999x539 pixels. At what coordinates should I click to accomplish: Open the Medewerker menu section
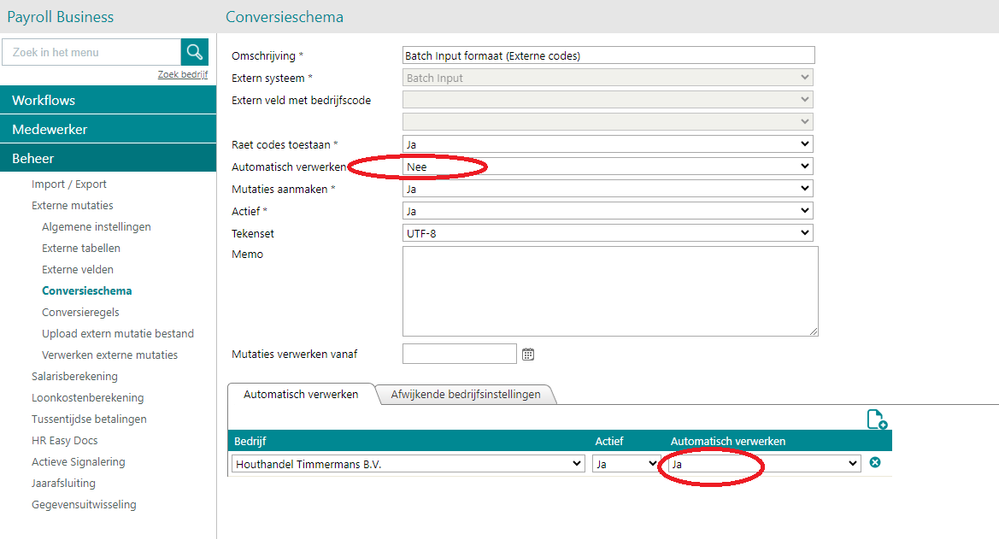click(x=108, y=129)
